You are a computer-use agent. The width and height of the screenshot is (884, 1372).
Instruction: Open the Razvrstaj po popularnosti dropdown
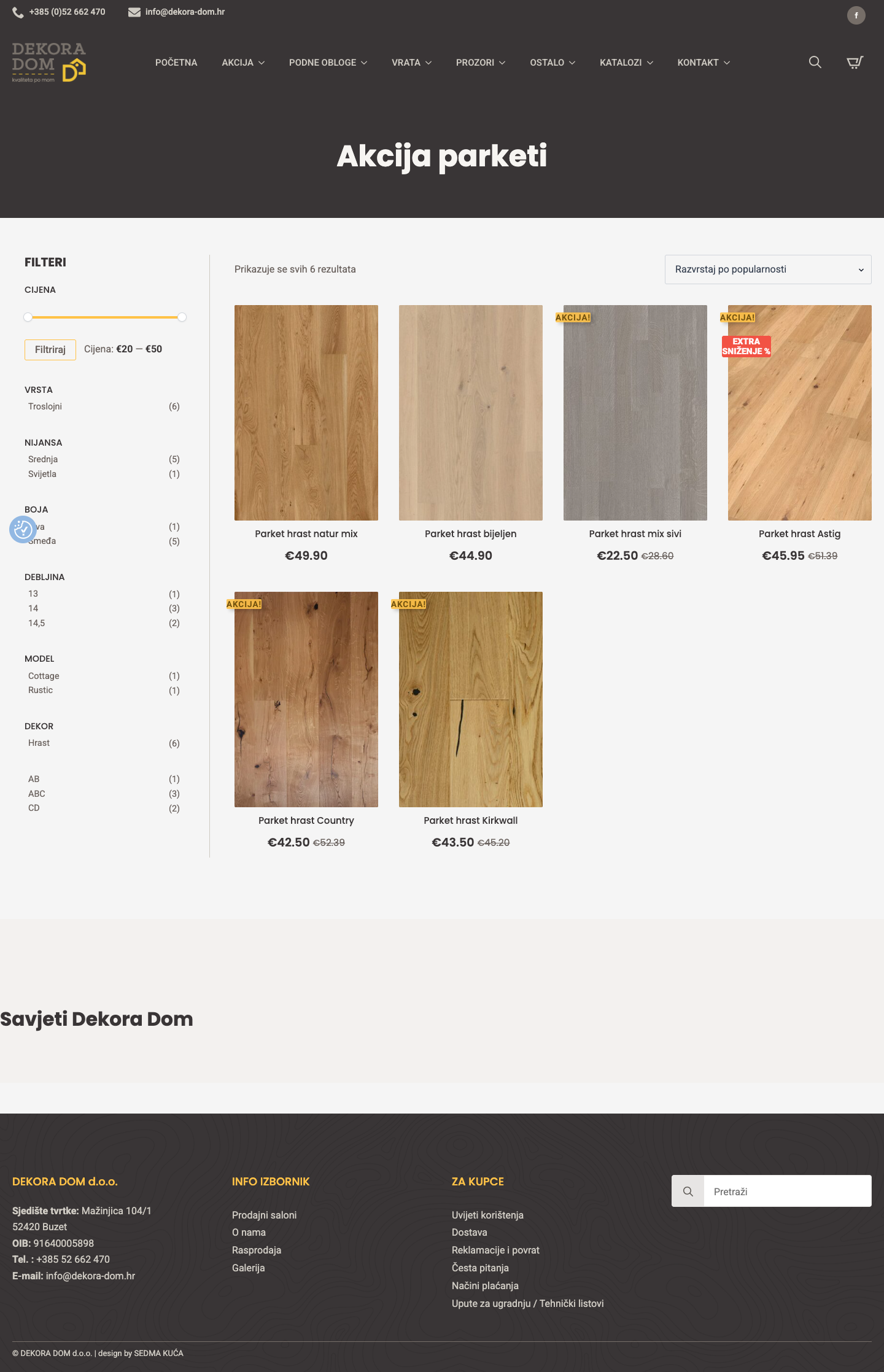[x=768, y=269]
